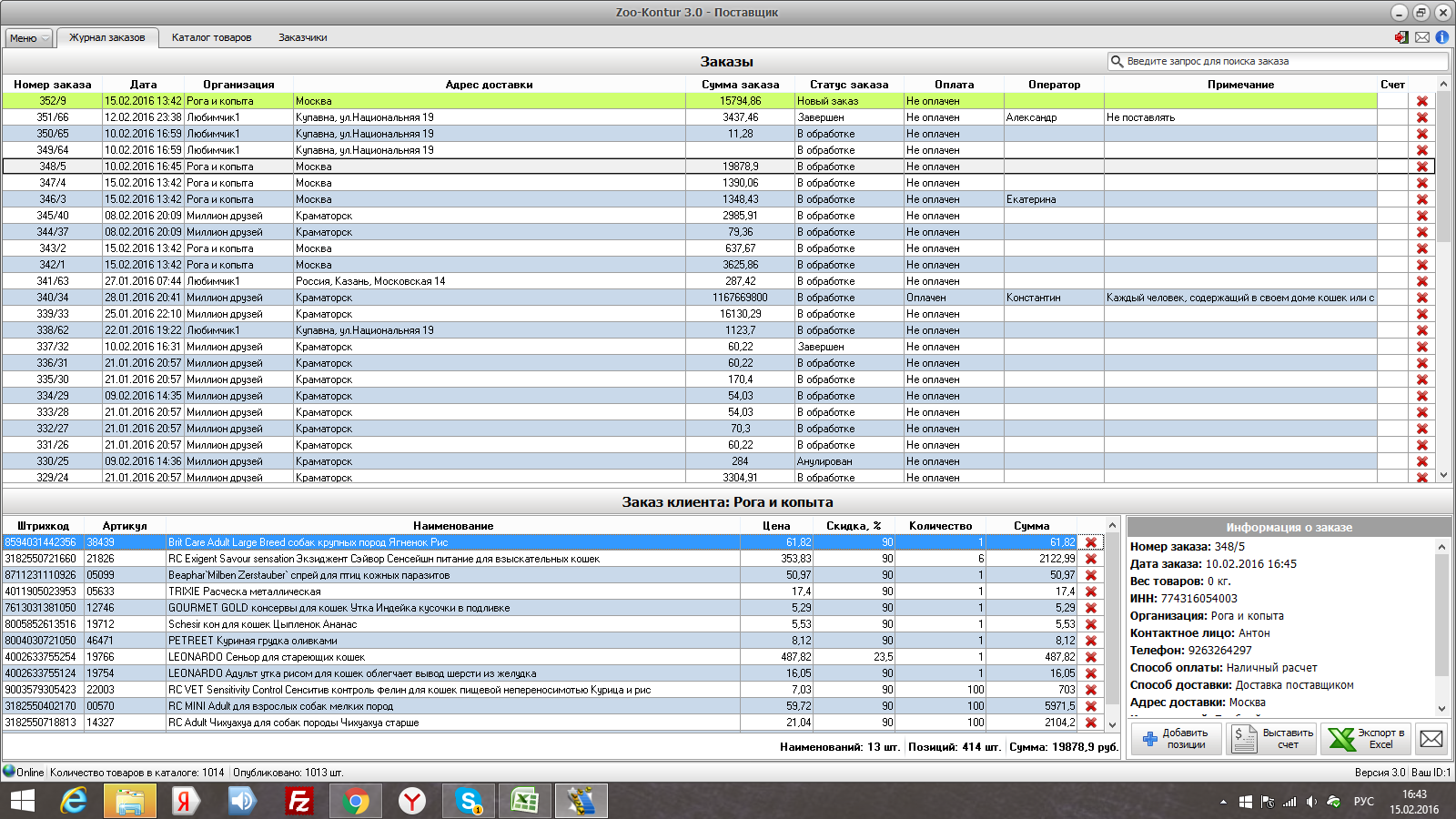
Task: Select the Журнал заказов tab
Action: coord(106,37)
